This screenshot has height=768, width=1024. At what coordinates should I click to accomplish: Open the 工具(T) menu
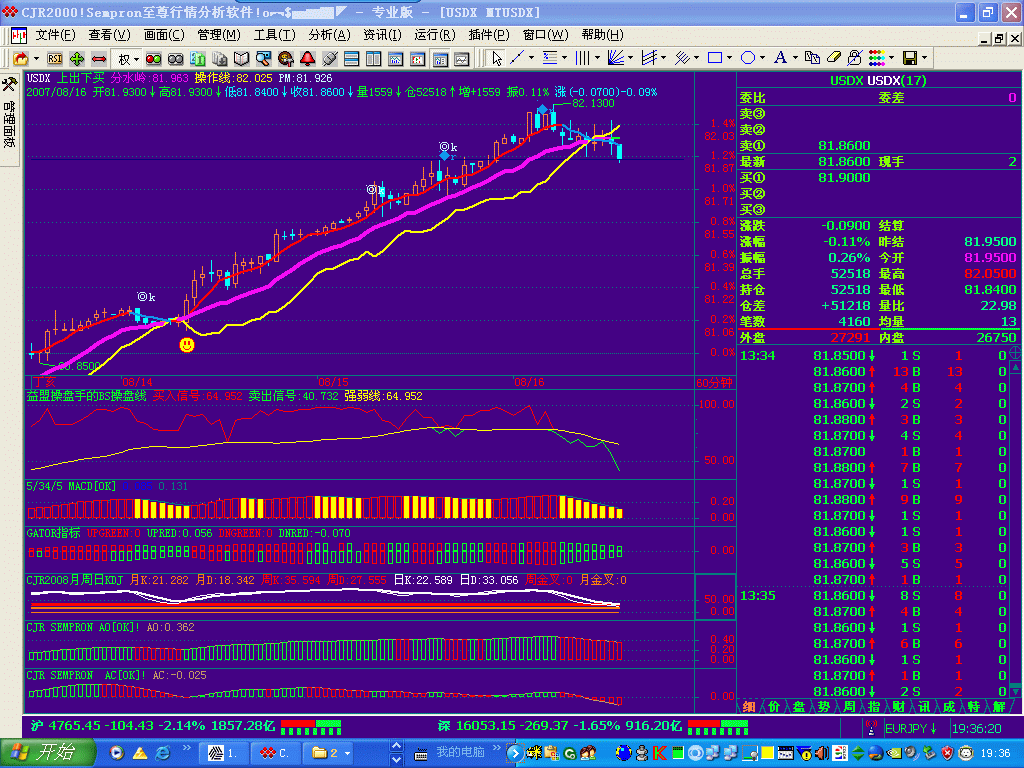274,35
